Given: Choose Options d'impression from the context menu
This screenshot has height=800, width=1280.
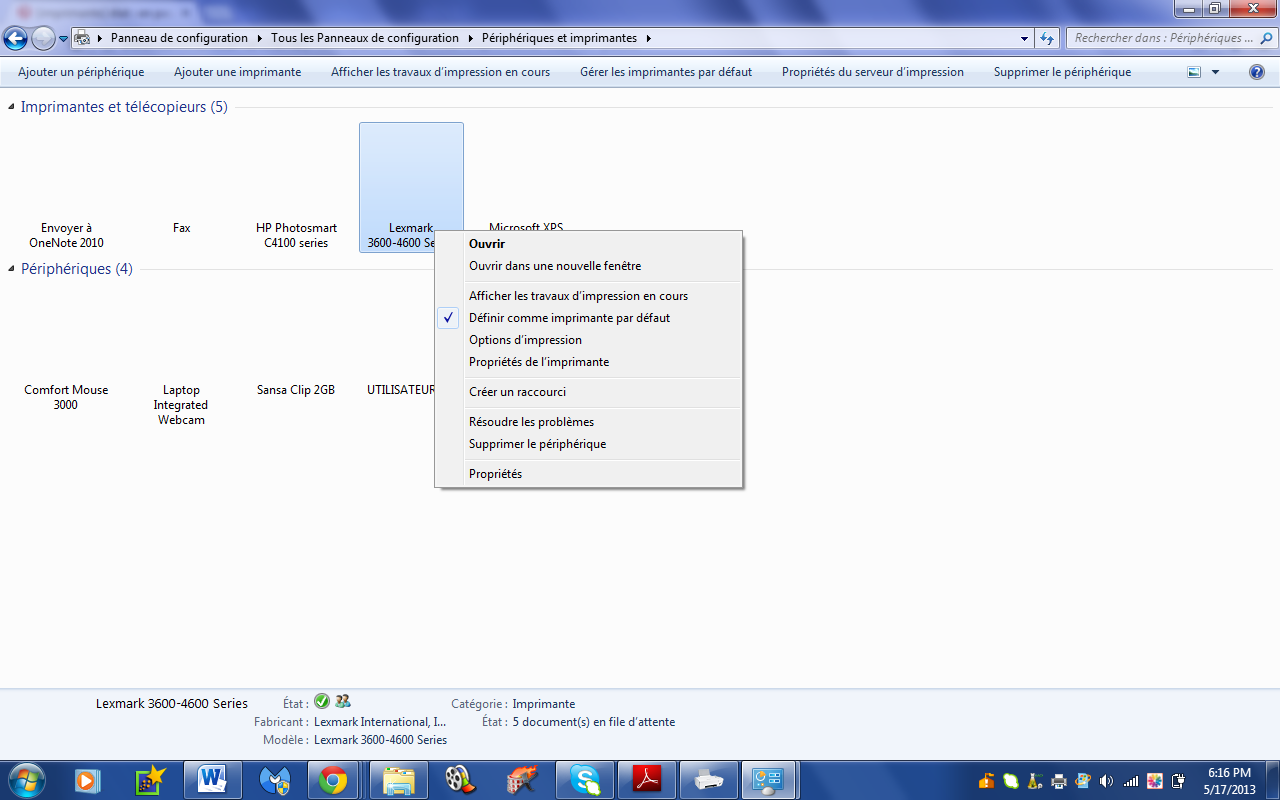Looking at the screenshot, I should tap(588, 340).
